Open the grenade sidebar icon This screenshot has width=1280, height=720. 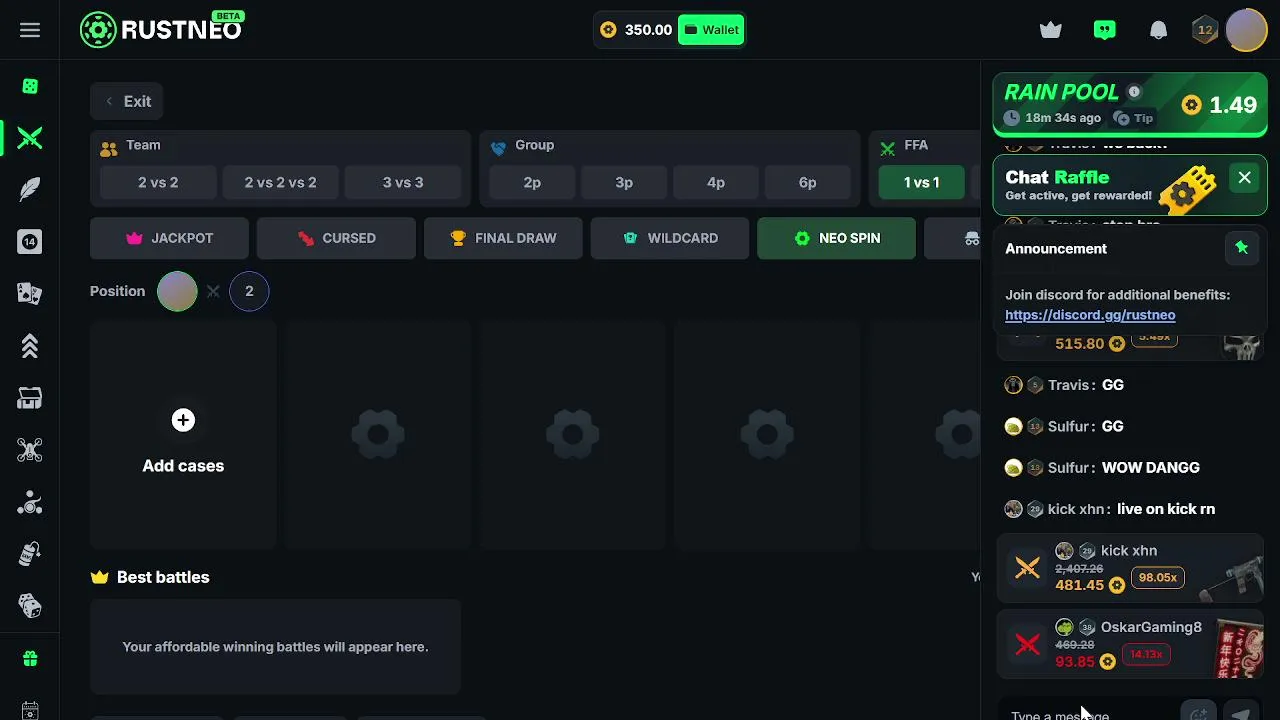[30, 554]
